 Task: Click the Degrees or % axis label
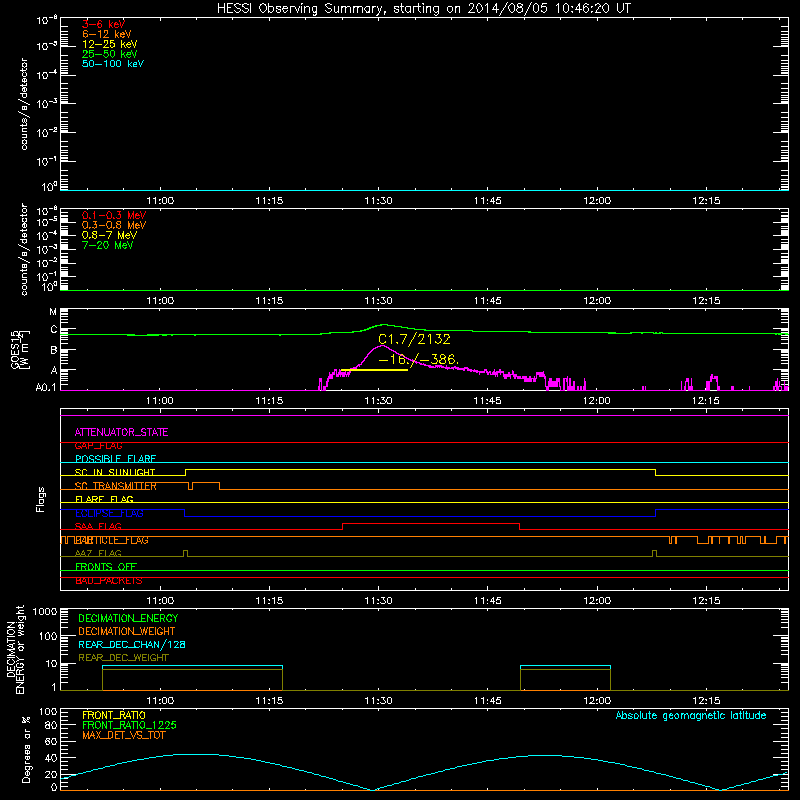pos(26,749)
